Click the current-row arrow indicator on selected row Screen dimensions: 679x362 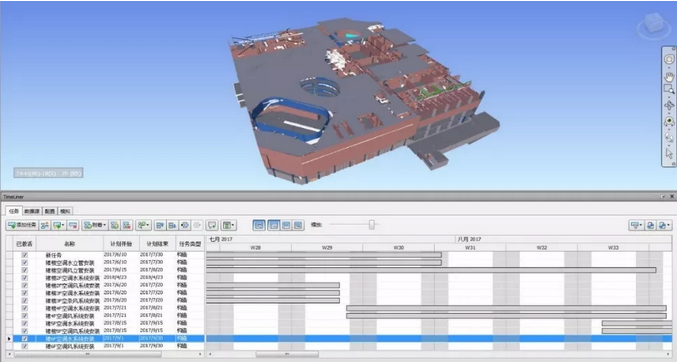[x=9, y=339]
